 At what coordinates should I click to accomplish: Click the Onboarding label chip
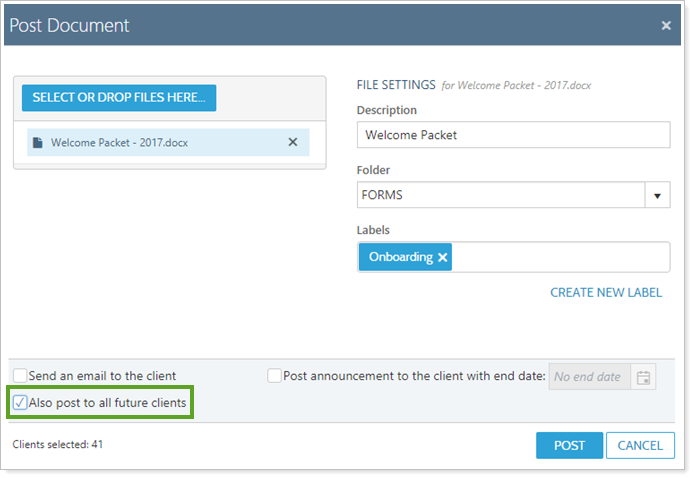click(x=400, y=257)
